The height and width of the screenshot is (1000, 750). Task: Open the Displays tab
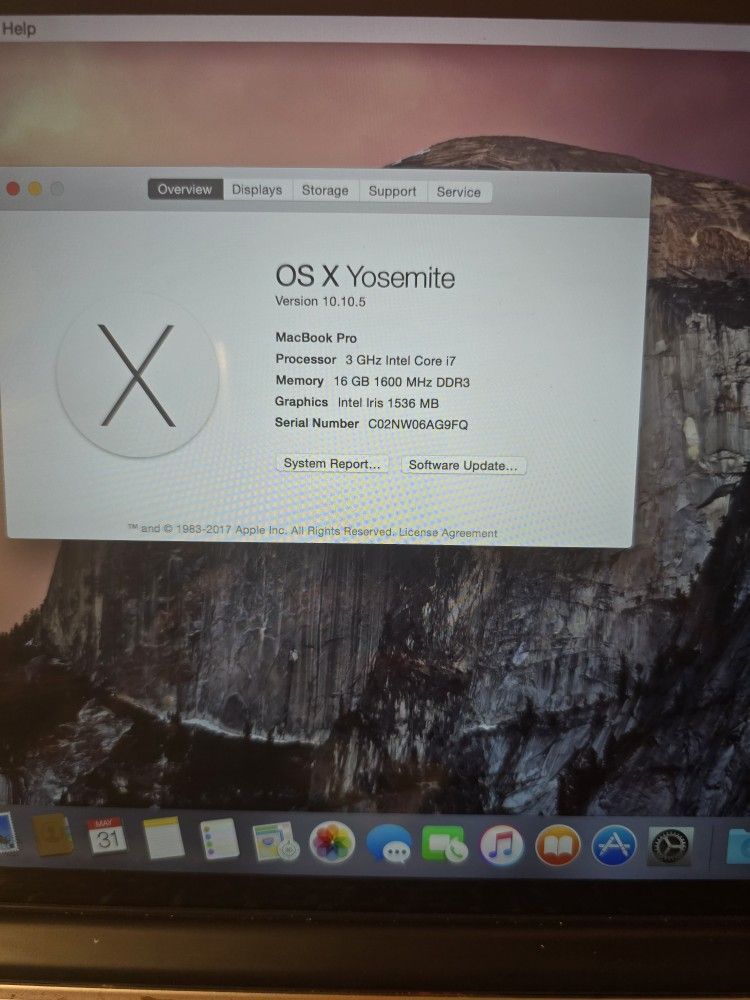click(257, 190)
